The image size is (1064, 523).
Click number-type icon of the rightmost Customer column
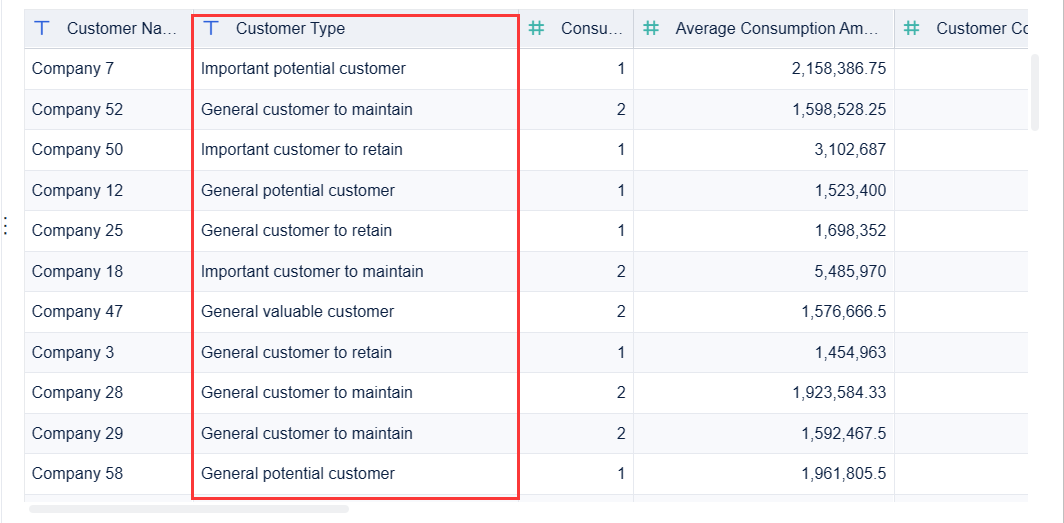coord(912,29)
